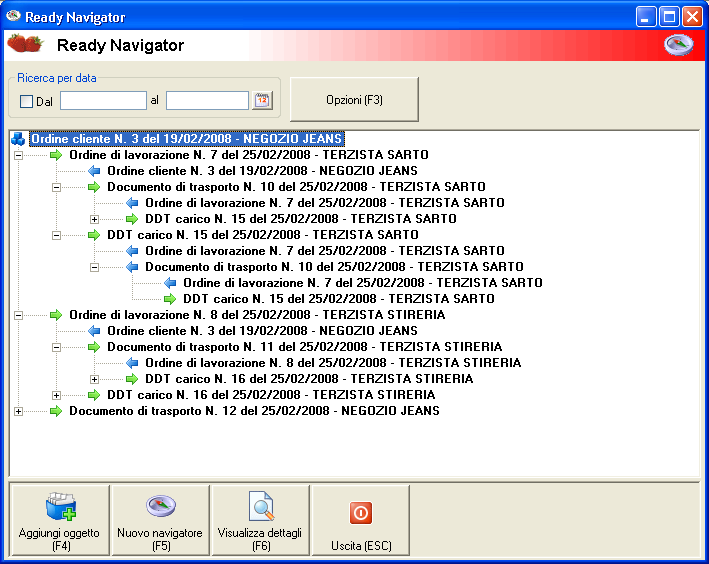Expand DDT carico N. 16 nested under Documento N. 11

click(x=95, y=379)
